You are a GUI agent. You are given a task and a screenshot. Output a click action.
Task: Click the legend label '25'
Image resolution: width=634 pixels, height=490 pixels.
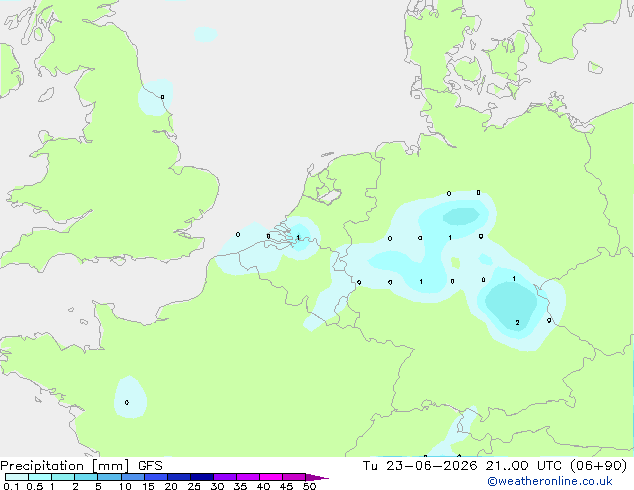click(x=194, y=486)
